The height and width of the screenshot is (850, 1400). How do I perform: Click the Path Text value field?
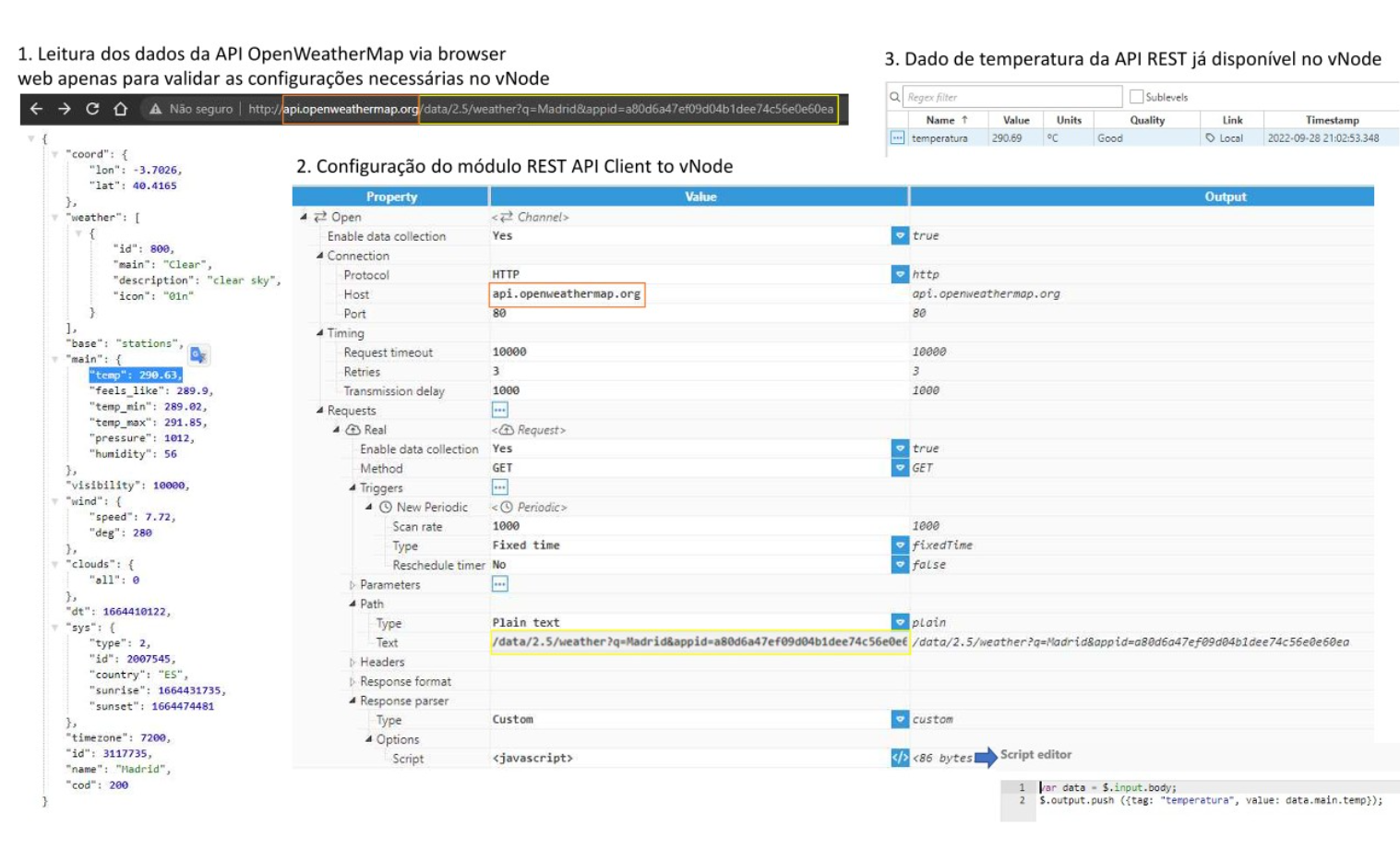(x=700, y=642)
